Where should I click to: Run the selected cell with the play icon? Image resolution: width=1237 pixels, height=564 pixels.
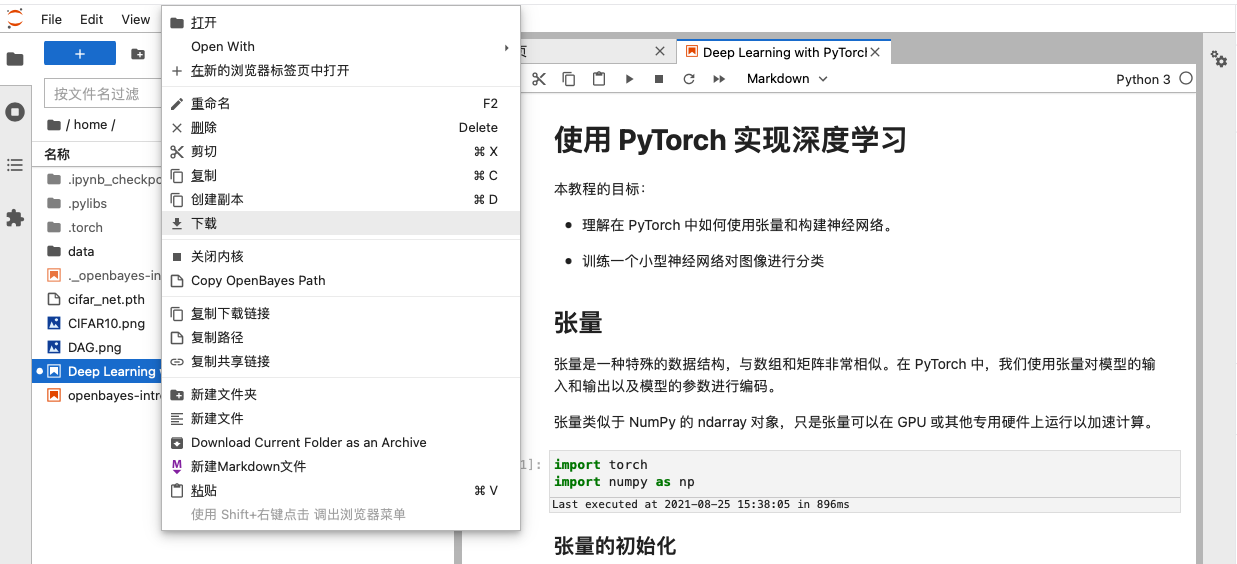point(629,79)
